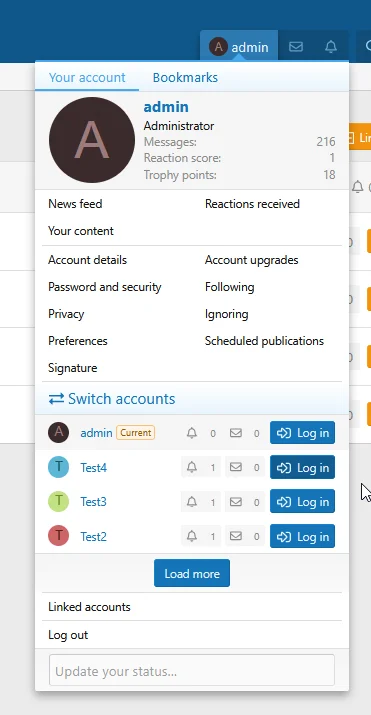
Task: Click the admin name in accounts list
Action: [96, 433]
